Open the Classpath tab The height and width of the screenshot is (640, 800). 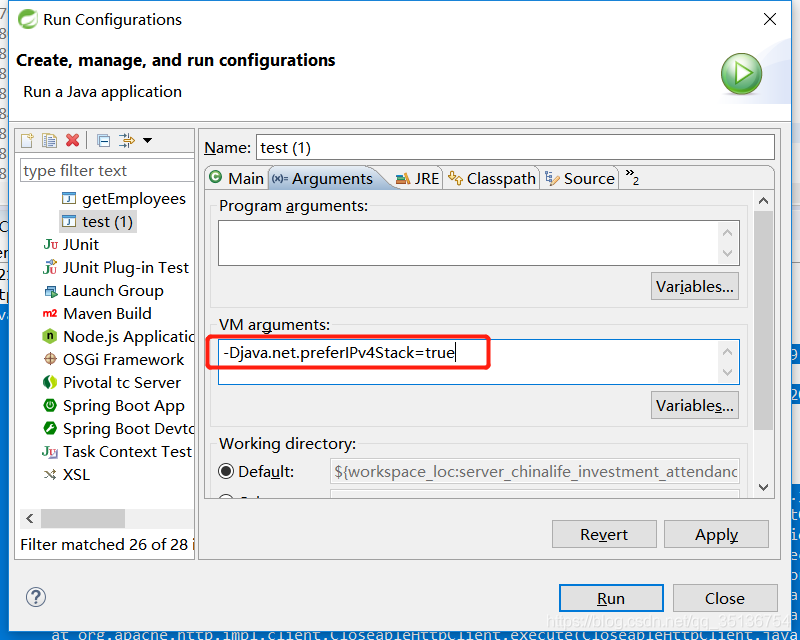[491, 178]
